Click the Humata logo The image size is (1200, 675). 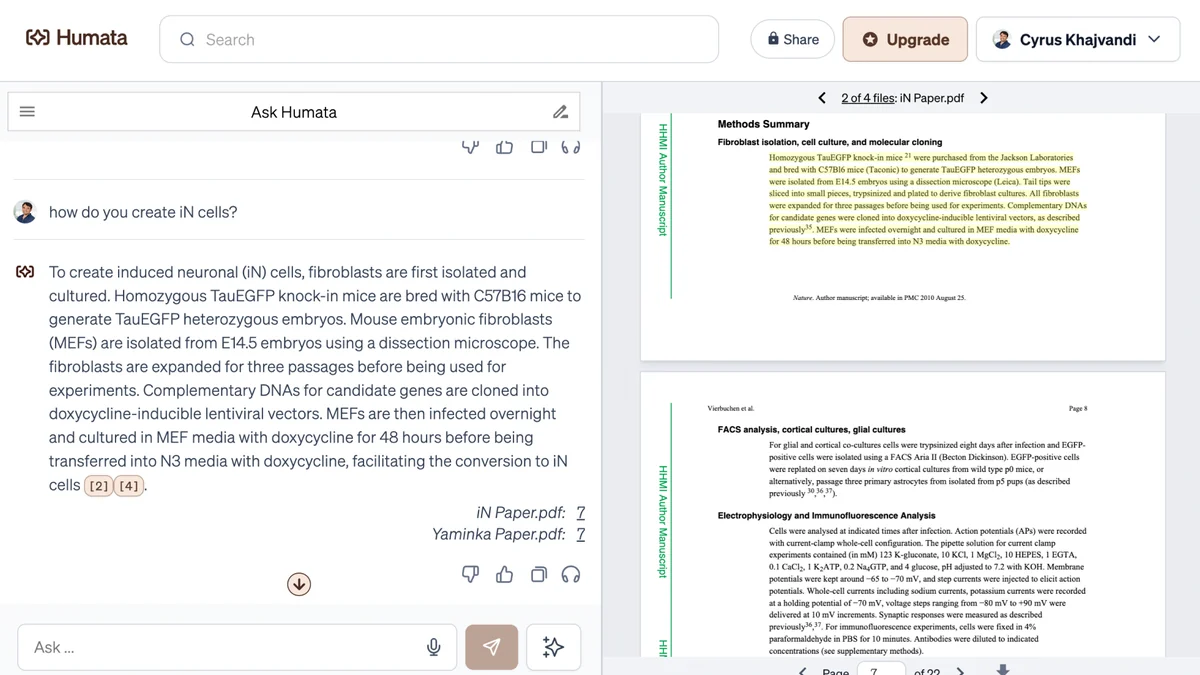point(76,38)
